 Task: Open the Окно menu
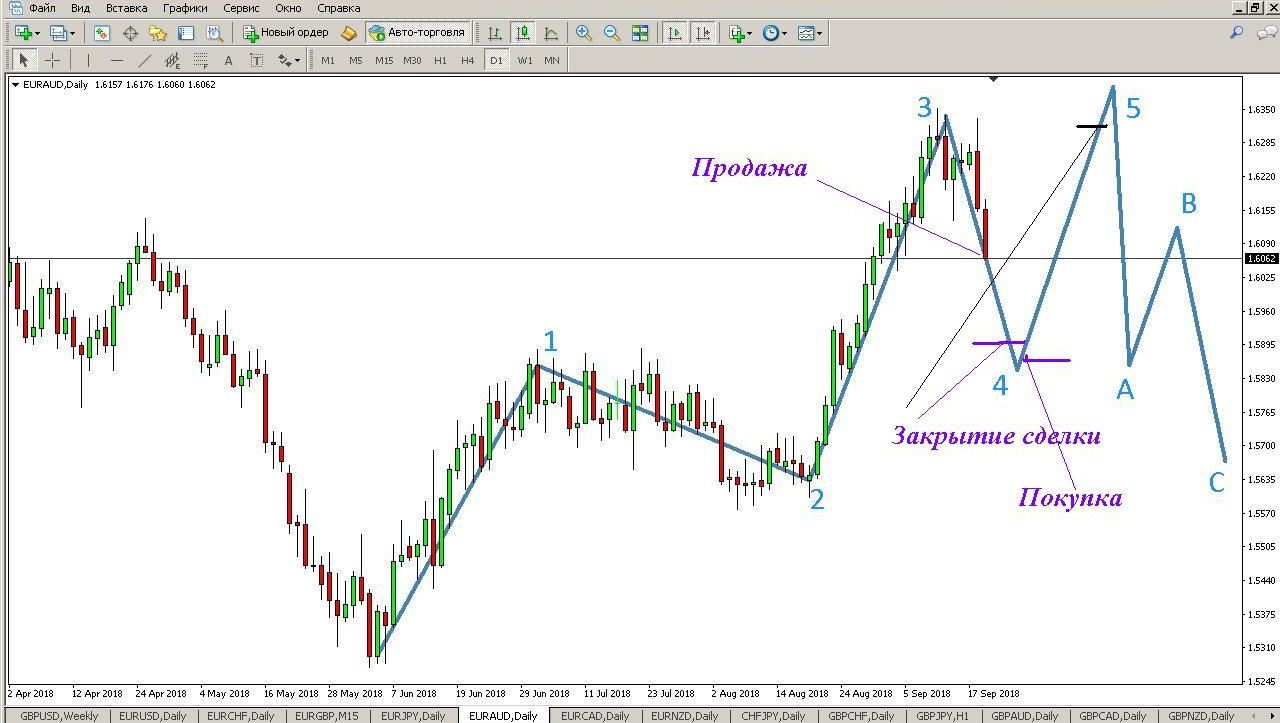click(288, 8)
